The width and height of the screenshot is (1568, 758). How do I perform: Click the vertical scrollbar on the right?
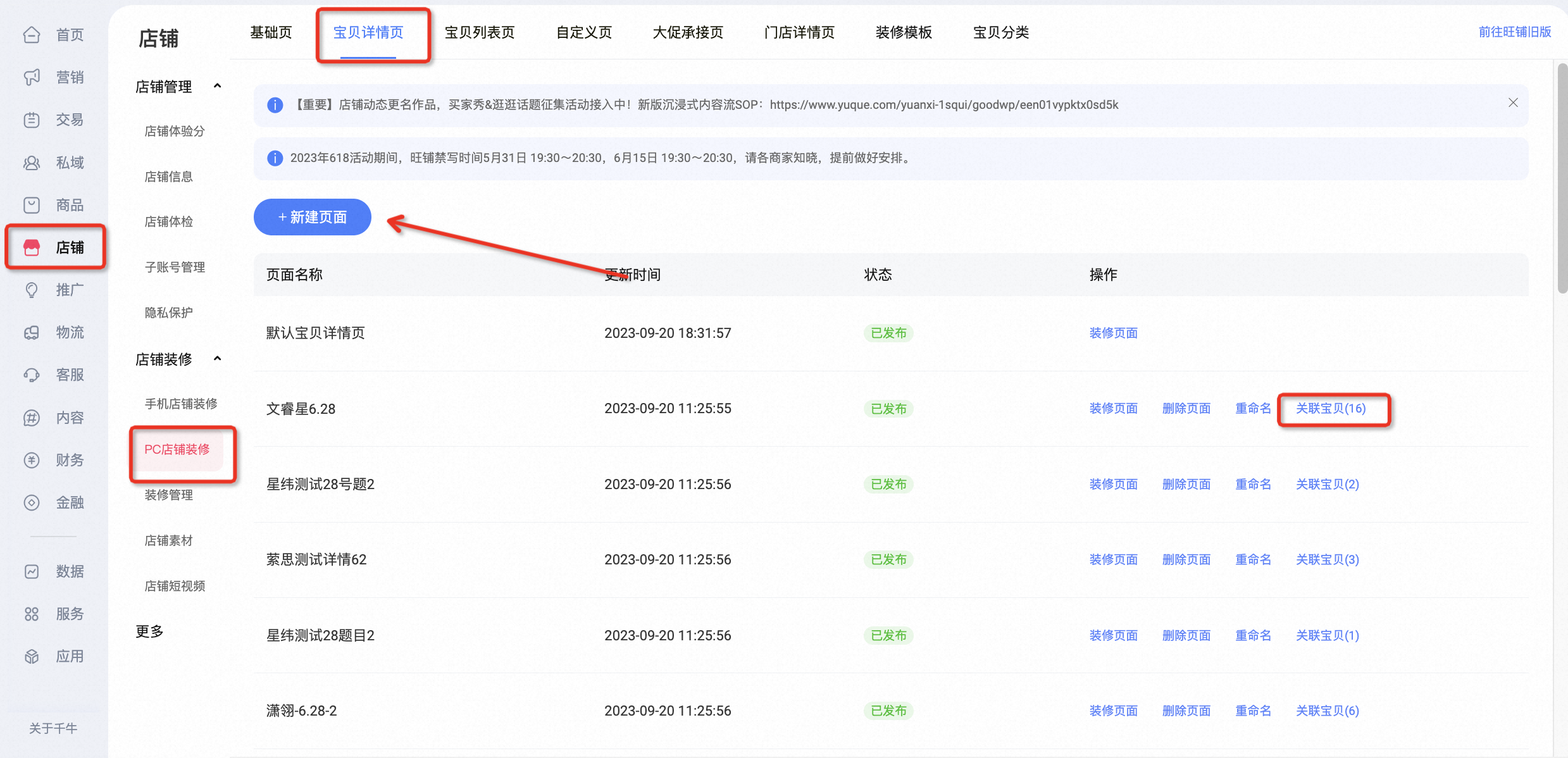click(1562, 177)
